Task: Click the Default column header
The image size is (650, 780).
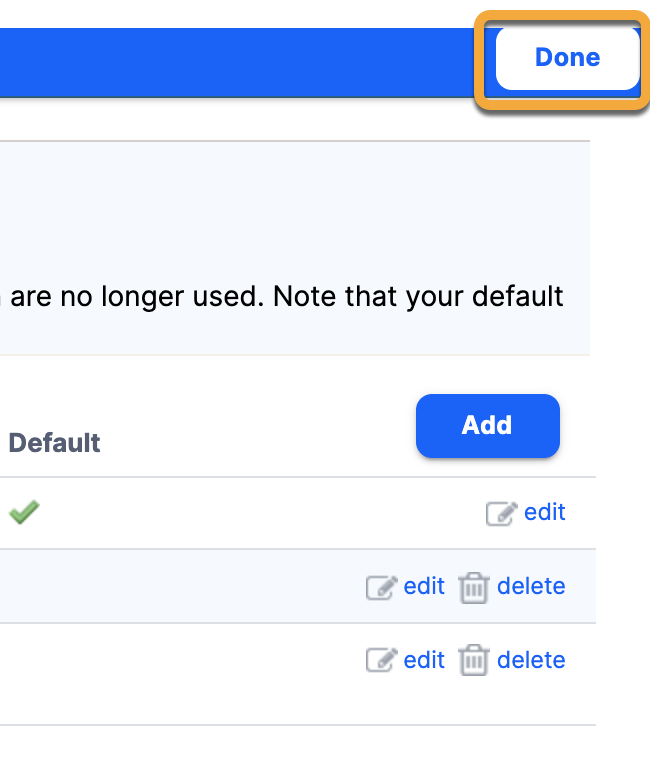Action: (55, 442)
